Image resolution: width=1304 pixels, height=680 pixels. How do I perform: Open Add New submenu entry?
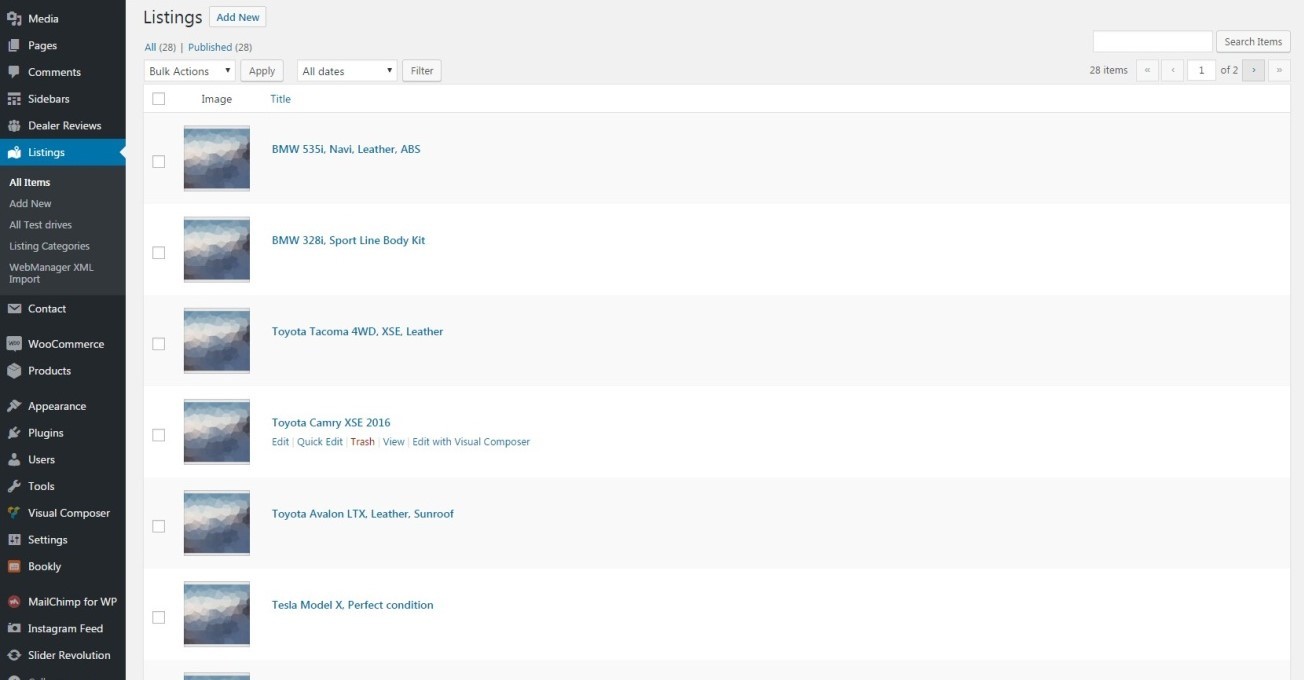click(30, 203)
